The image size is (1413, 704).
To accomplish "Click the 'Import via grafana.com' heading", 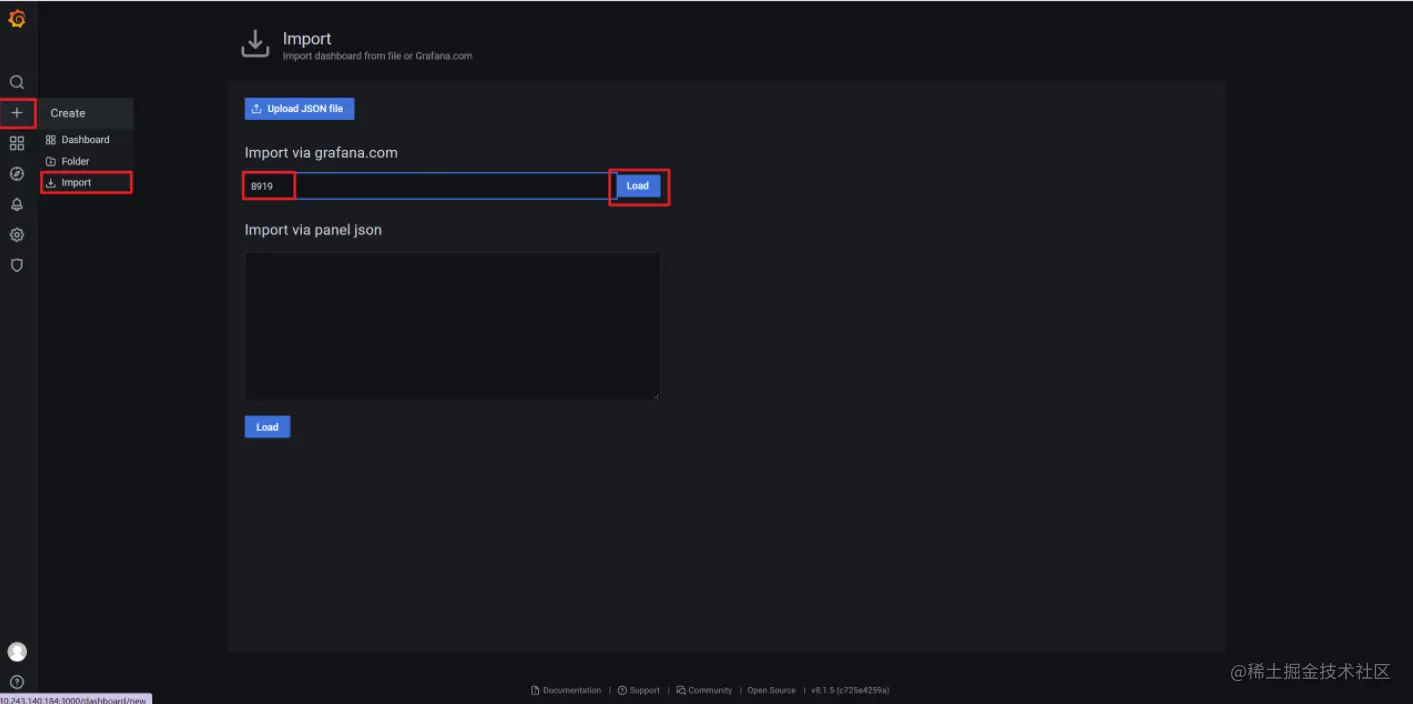I will (321, 153).
